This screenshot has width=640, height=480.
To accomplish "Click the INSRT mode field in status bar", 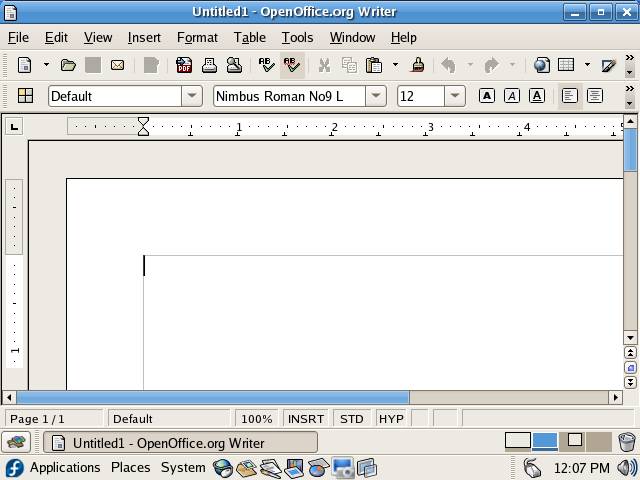I will click(x=306, y=419).
